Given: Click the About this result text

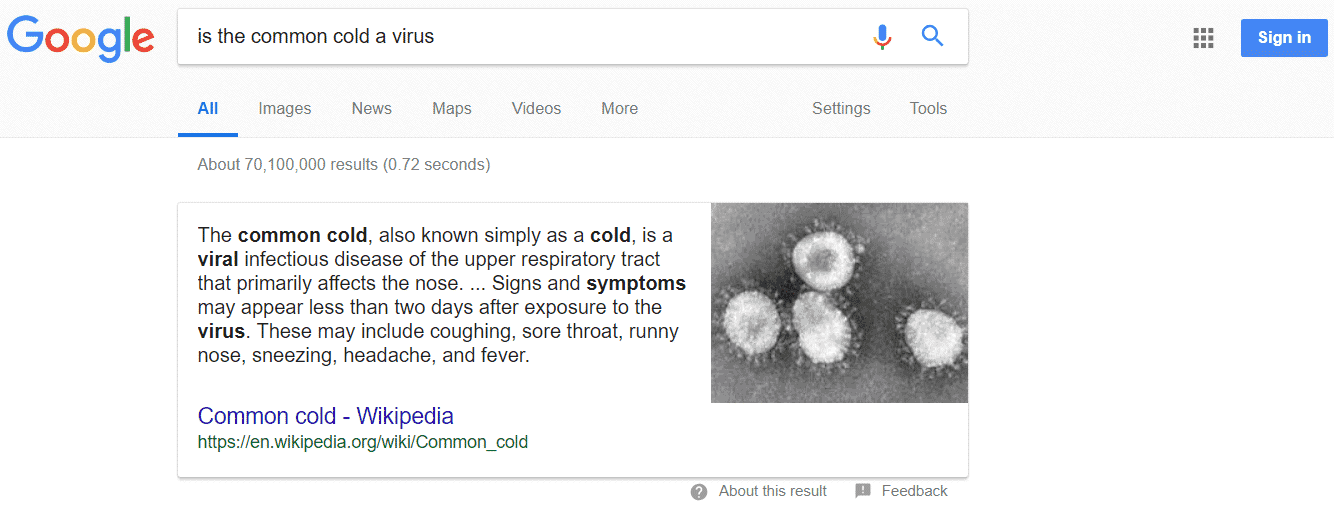Looking at the screenshot, I should (773, 491).
